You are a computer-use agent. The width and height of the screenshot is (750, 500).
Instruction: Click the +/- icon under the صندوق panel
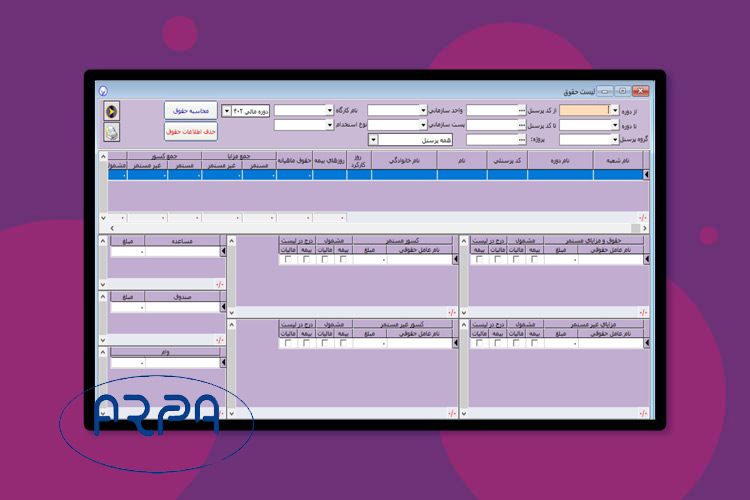(219, 341)
